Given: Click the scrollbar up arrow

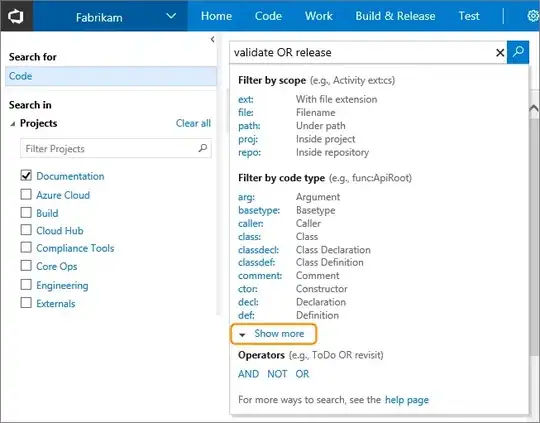Looking at the screenshot, I should (x=534, y=108).
